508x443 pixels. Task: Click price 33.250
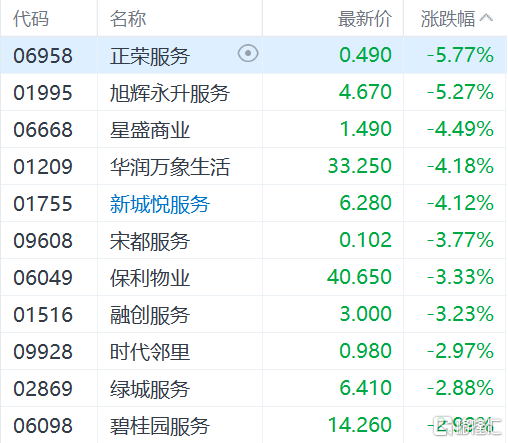[360, 166]
